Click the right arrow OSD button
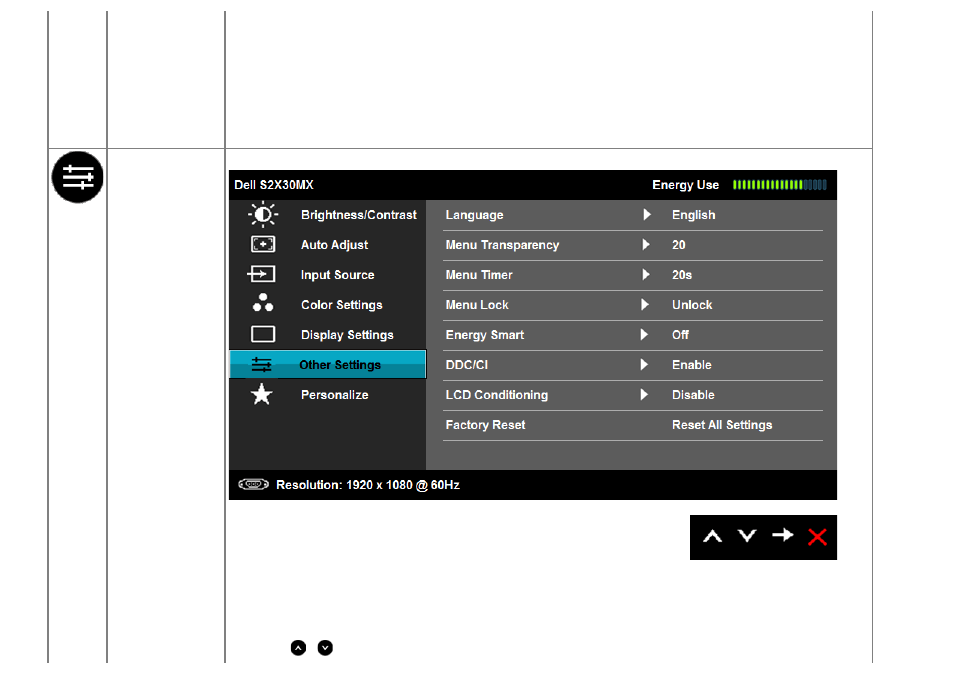Image resolution: width=954 pixels, height=674 pixels. (782, 535)
